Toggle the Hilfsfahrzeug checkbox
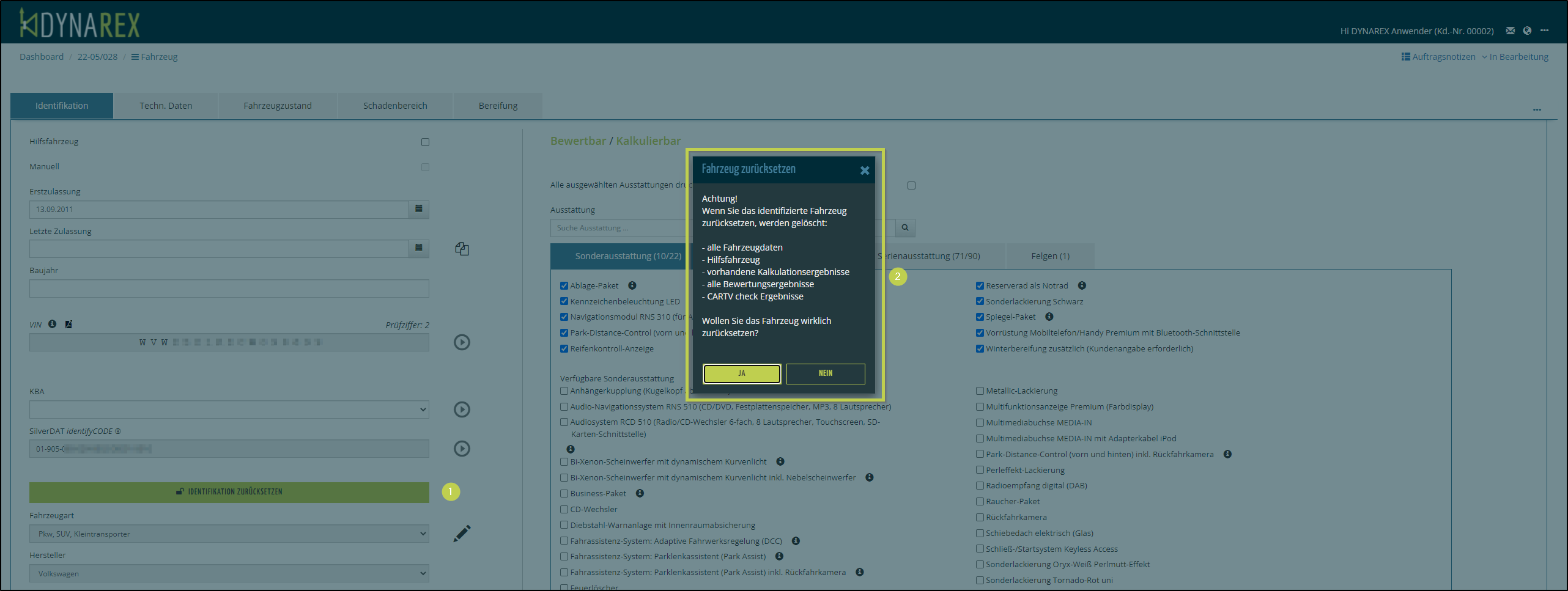Image resolution: width=1568 pixels, height=591 pixels. (x=425, y=142)
